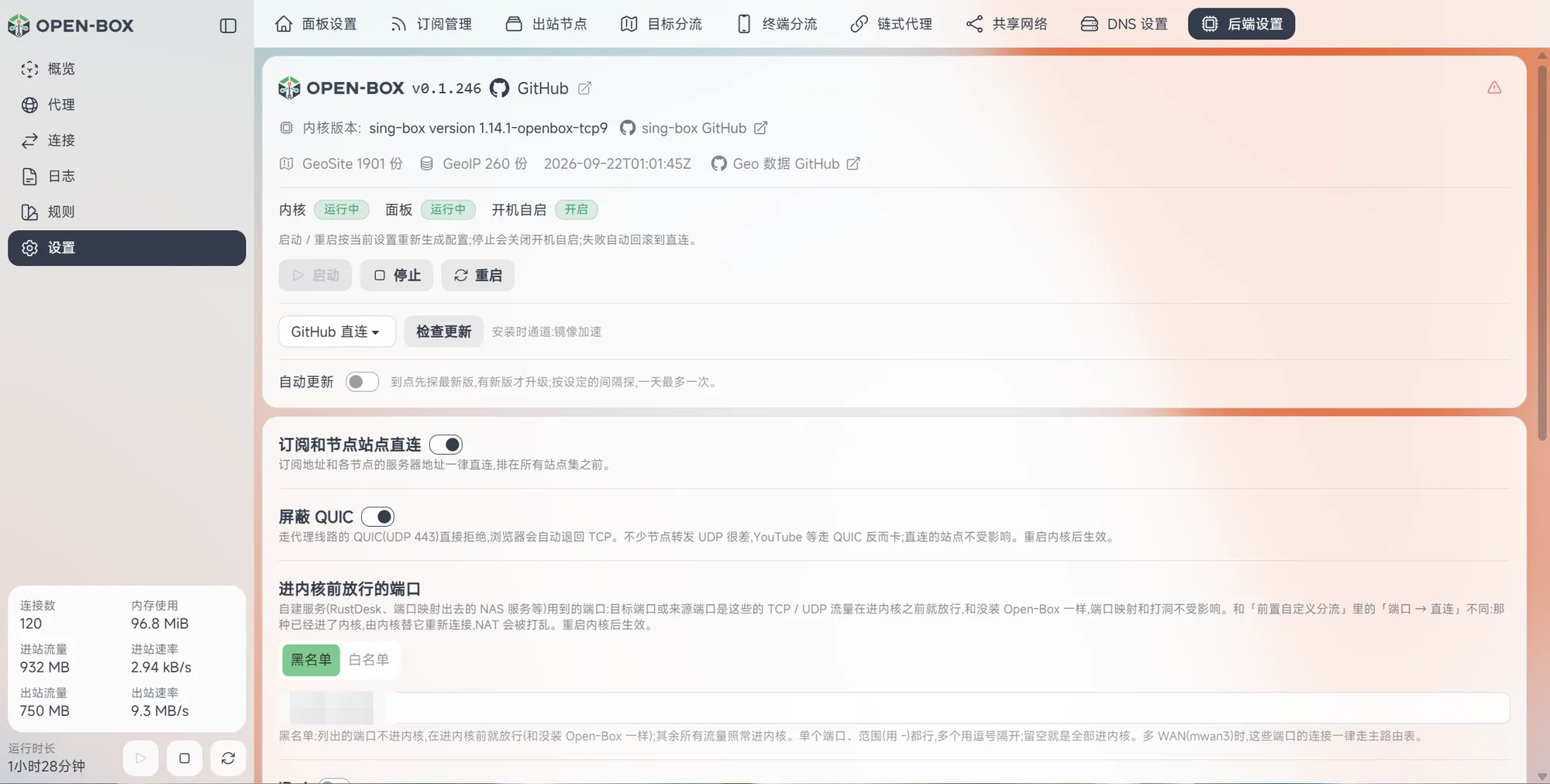Open 概览 in the sidebar
The image size is (1550, 784).
point(127,69)
